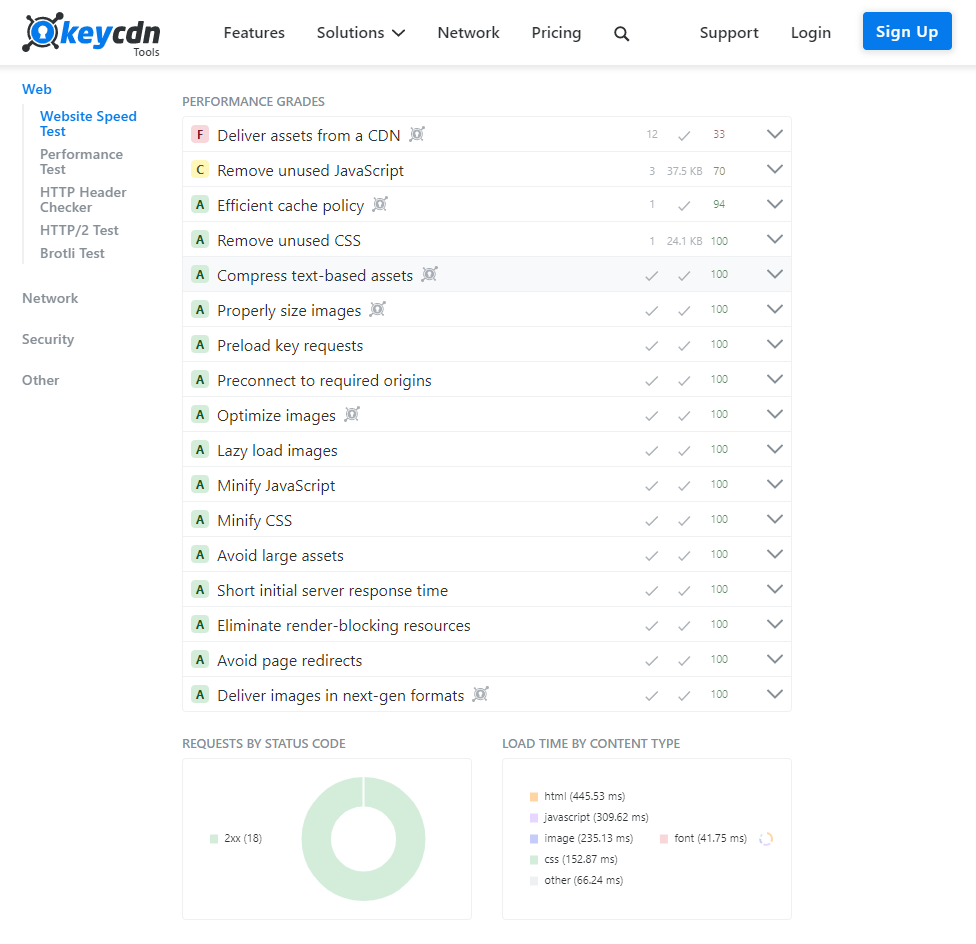Select the KeyCDN icon beside Compress text-based assets
Screen dimensions: 976x944
coord(429,273)
